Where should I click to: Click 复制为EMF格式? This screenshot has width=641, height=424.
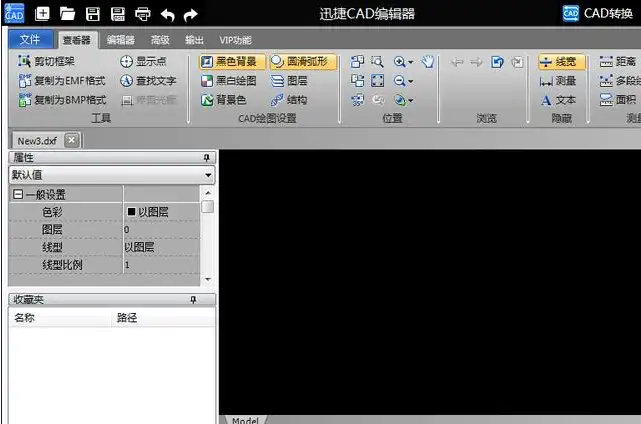pos(62,81)
